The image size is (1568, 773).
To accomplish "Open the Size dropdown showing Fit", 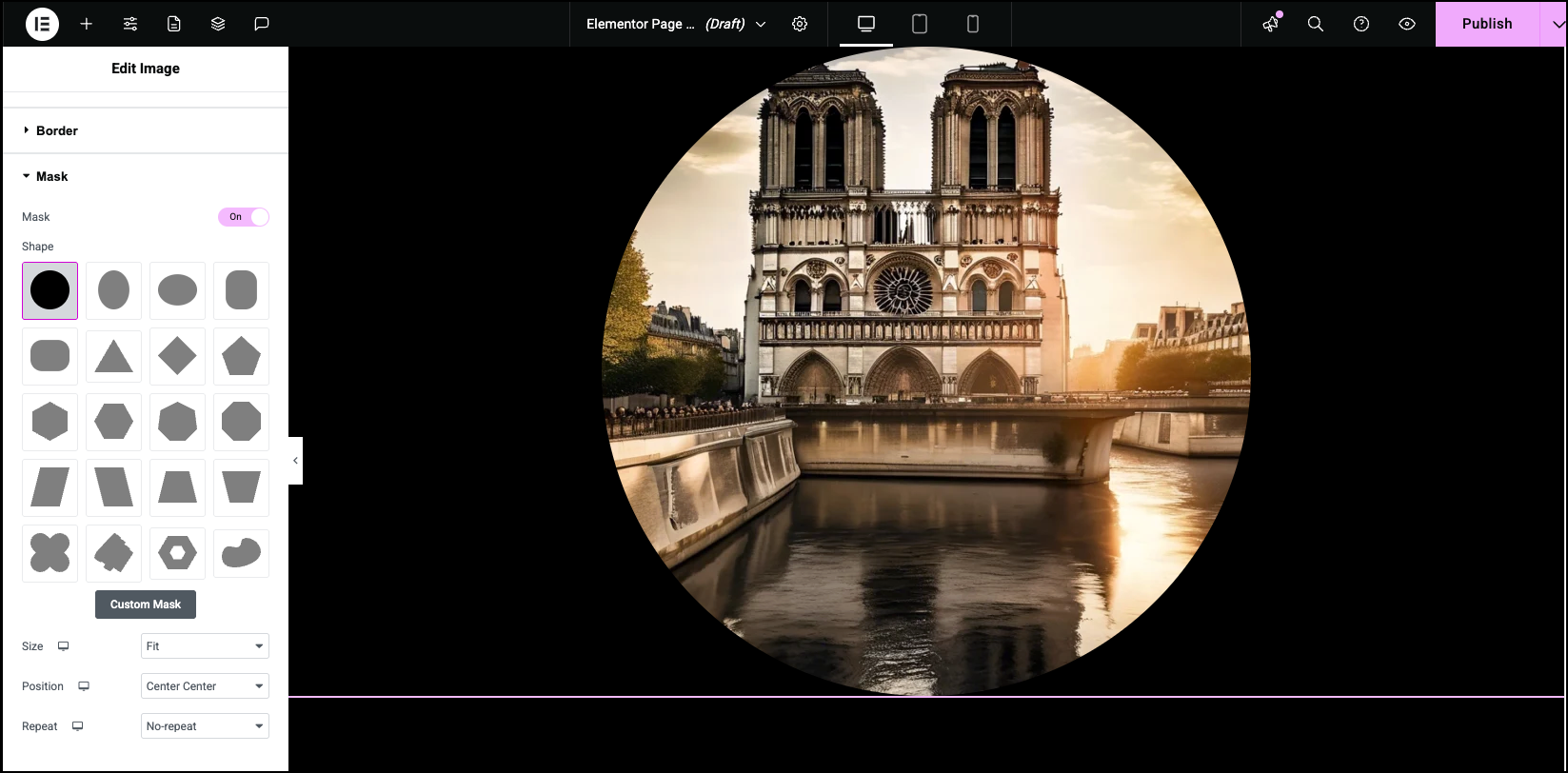I will click(x=205, y=646).
